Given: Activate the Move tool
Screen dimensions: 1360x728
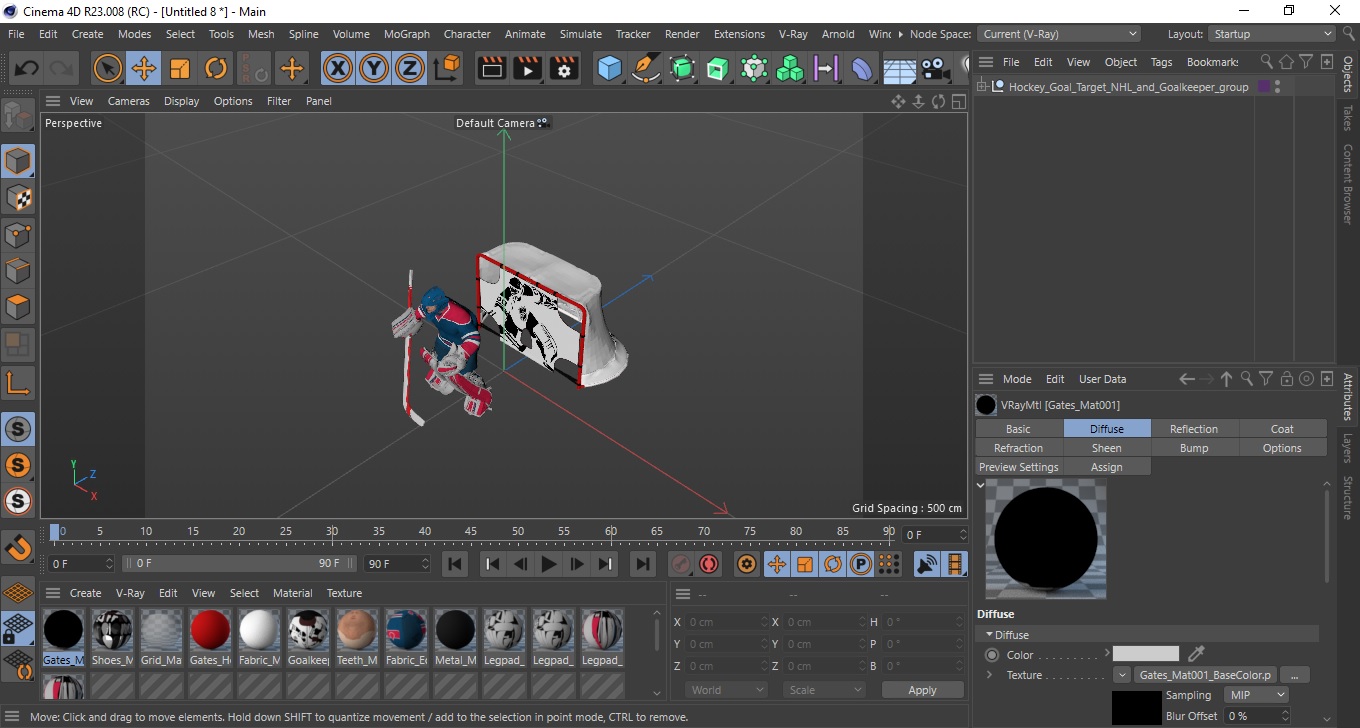Looking at the screenshot, I should 143,68.
